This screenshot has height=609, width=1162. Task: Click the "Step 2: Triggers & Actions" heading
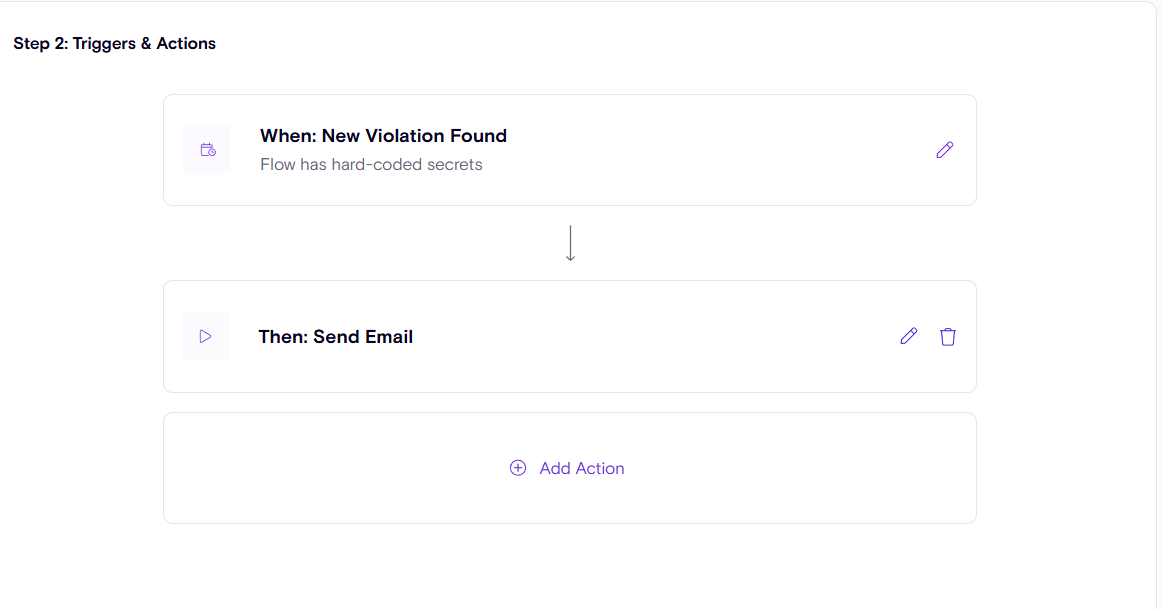coord(114,44)
